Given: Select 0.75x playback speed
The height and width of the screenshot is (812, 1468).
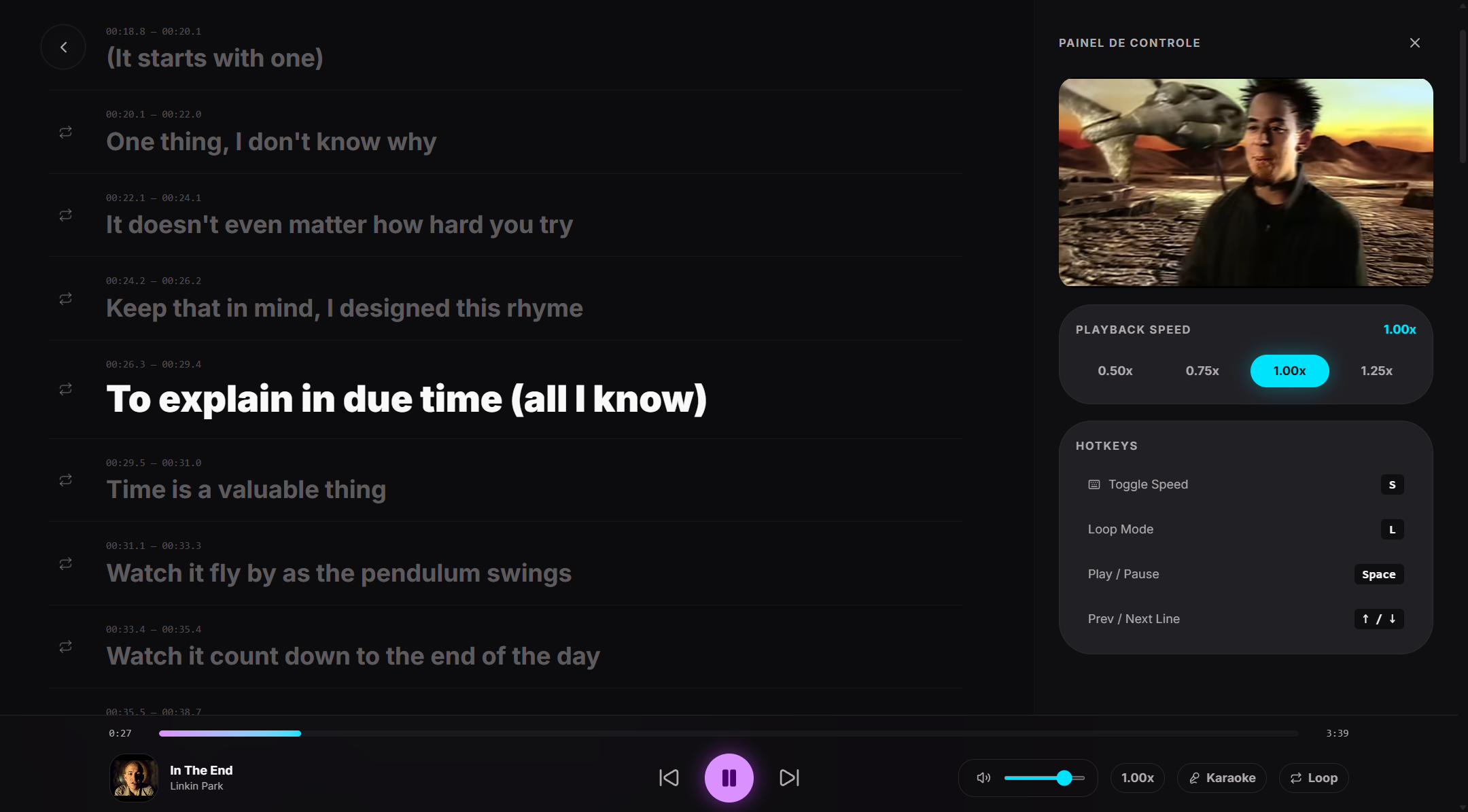Looking at the screenshot, I should click(x=1202, y=371).
